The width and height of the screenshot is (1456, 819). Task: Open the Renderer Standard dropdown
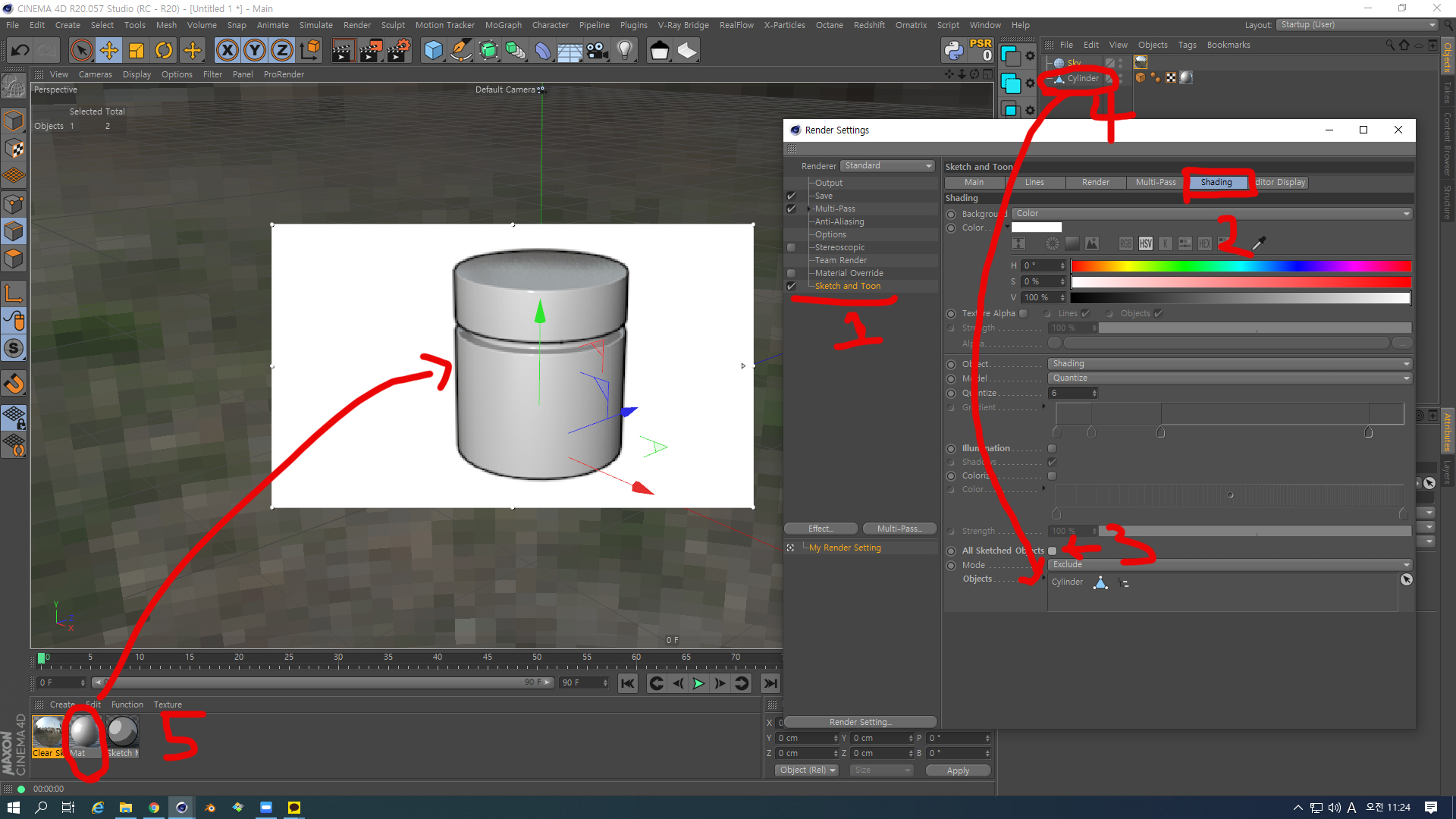click(888, 166)
